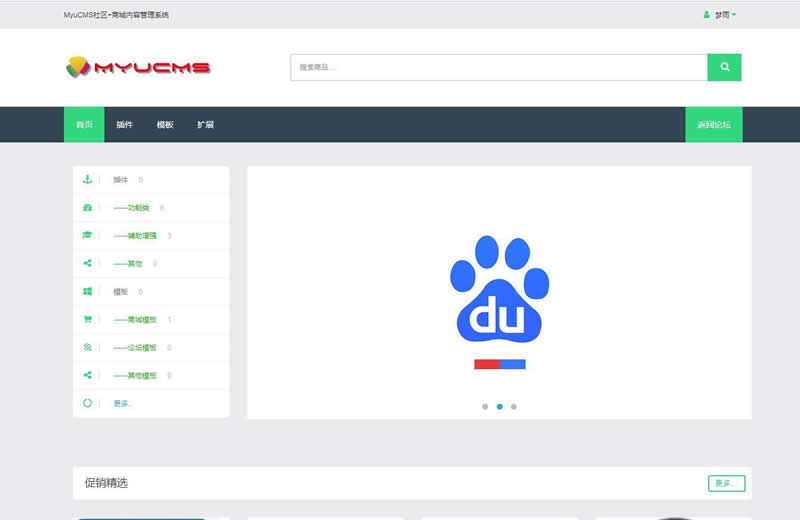Click the 更多... link in sidebar

click(122, 404)
